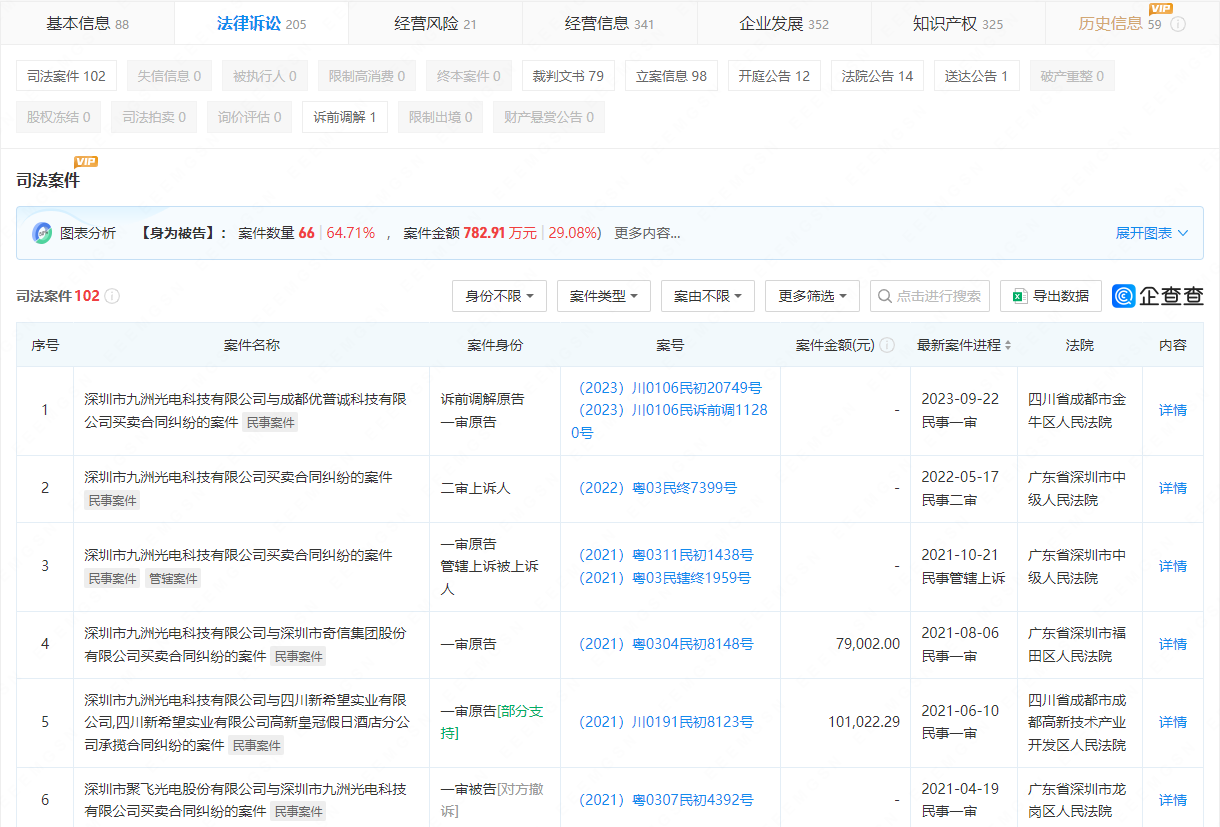Select 裁判文书 79 sub-category

point(567,76)
